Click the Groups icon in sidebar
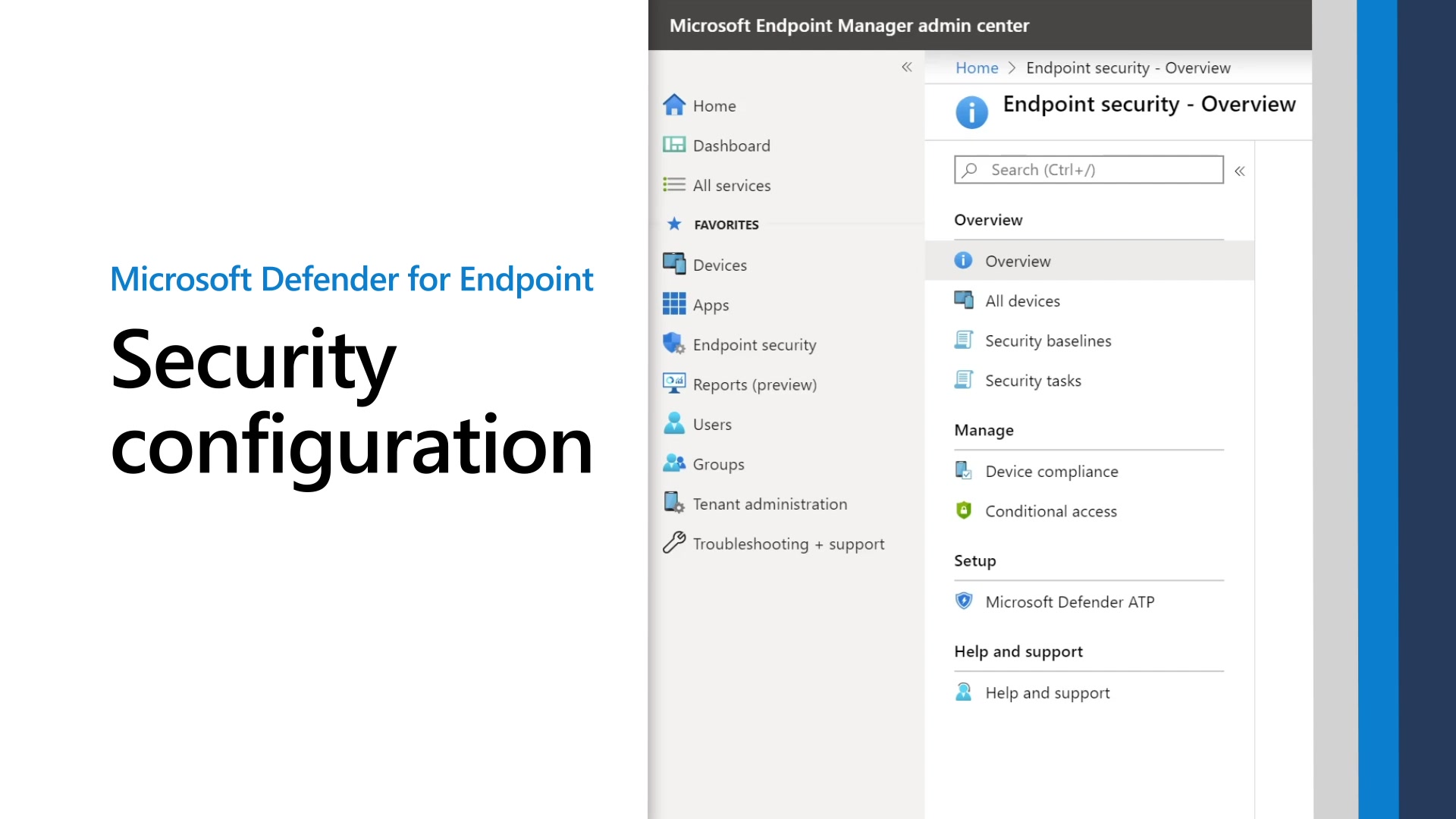This screenshot has width=1456, height=819. pyautogui.click(x=676, y=463)
